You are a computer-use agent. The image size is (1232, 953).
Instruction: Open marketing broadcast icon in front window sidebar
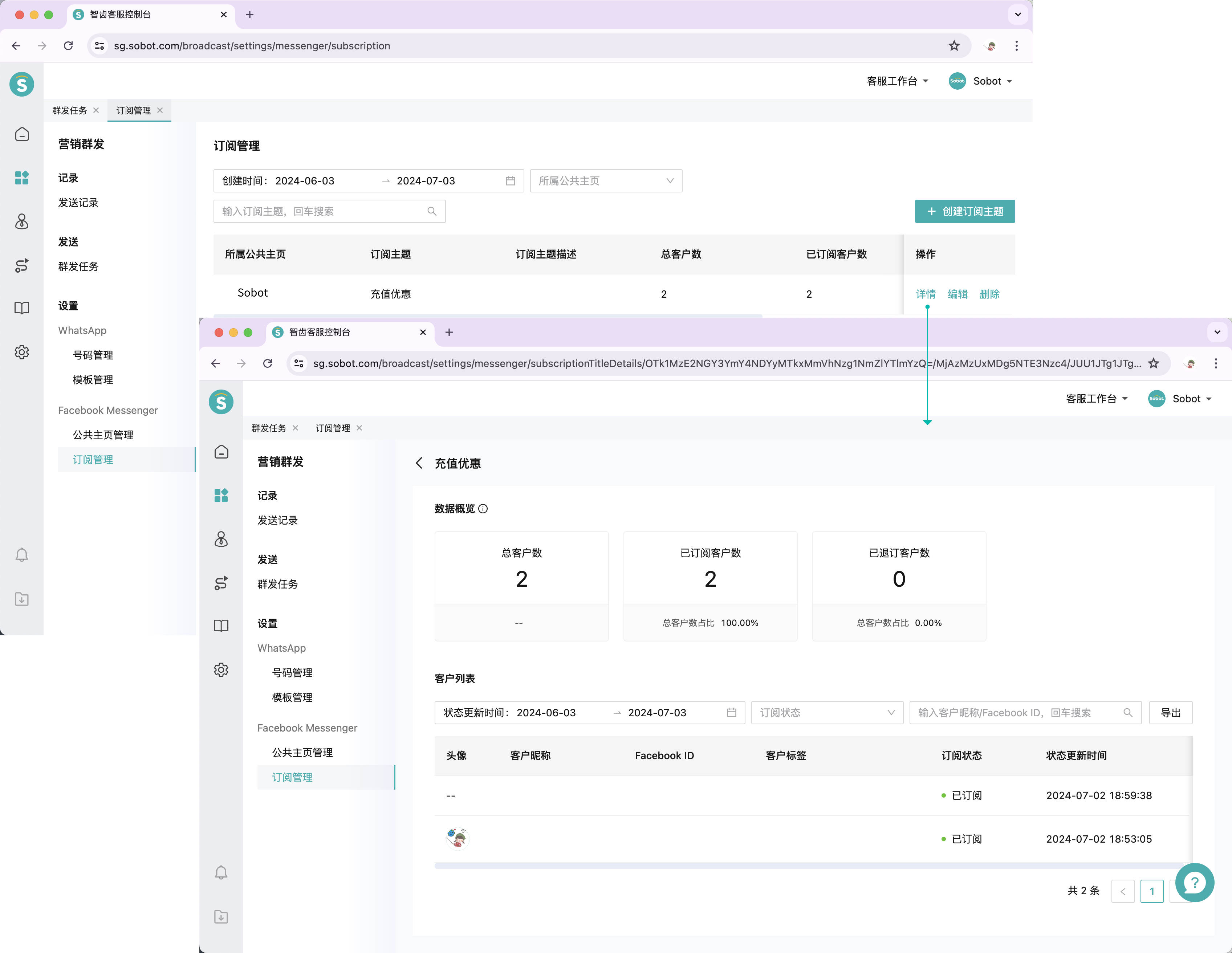point(221,495)
